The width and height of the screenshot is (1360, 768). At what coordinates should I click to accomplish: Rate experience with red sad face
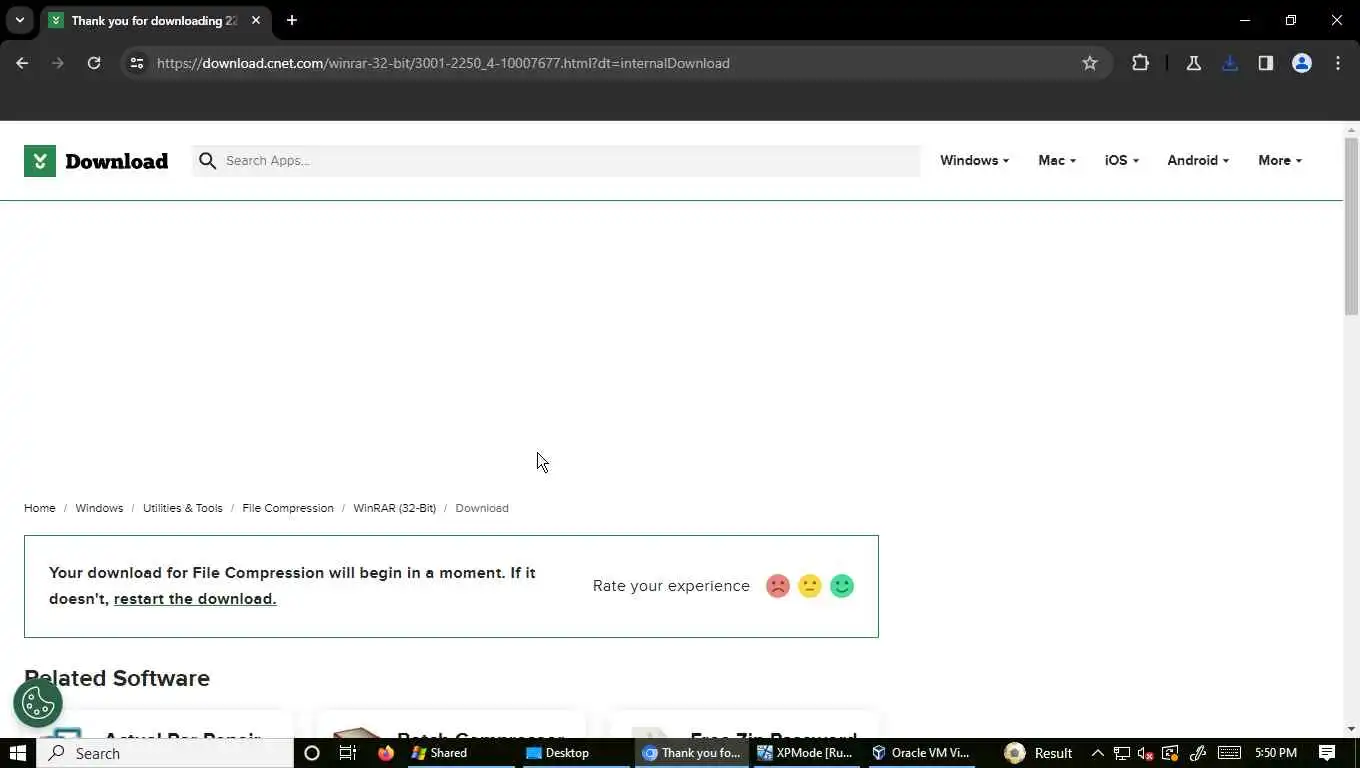click(778, 586)
